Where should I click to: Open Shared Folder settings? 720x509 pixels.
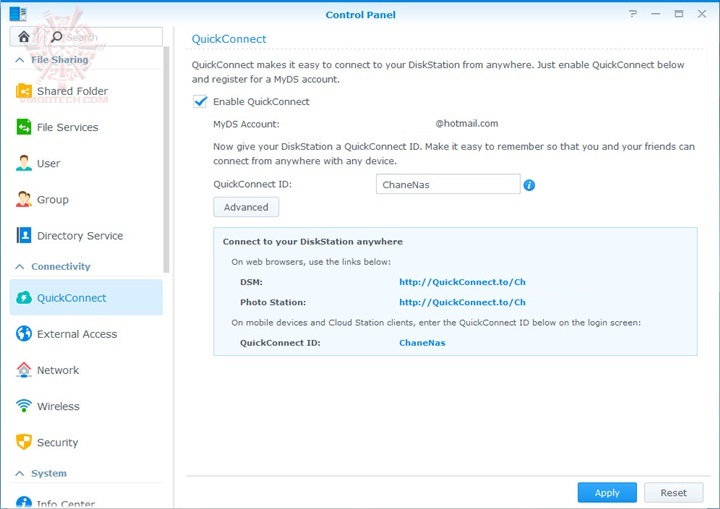pyautogui.click(x=72, y=91)
